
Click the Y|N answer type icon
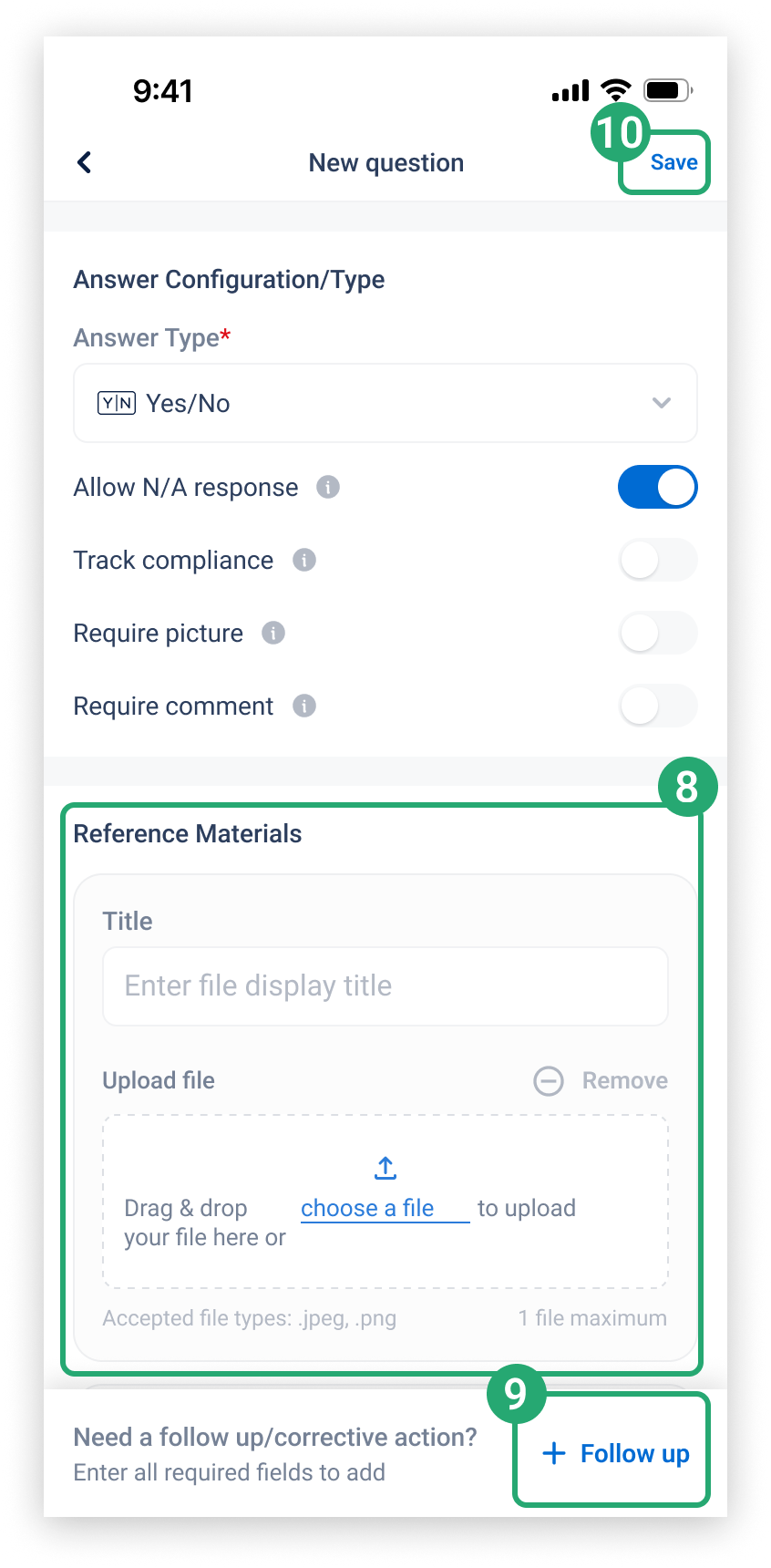pyautogui.click(x=117, y=403)
